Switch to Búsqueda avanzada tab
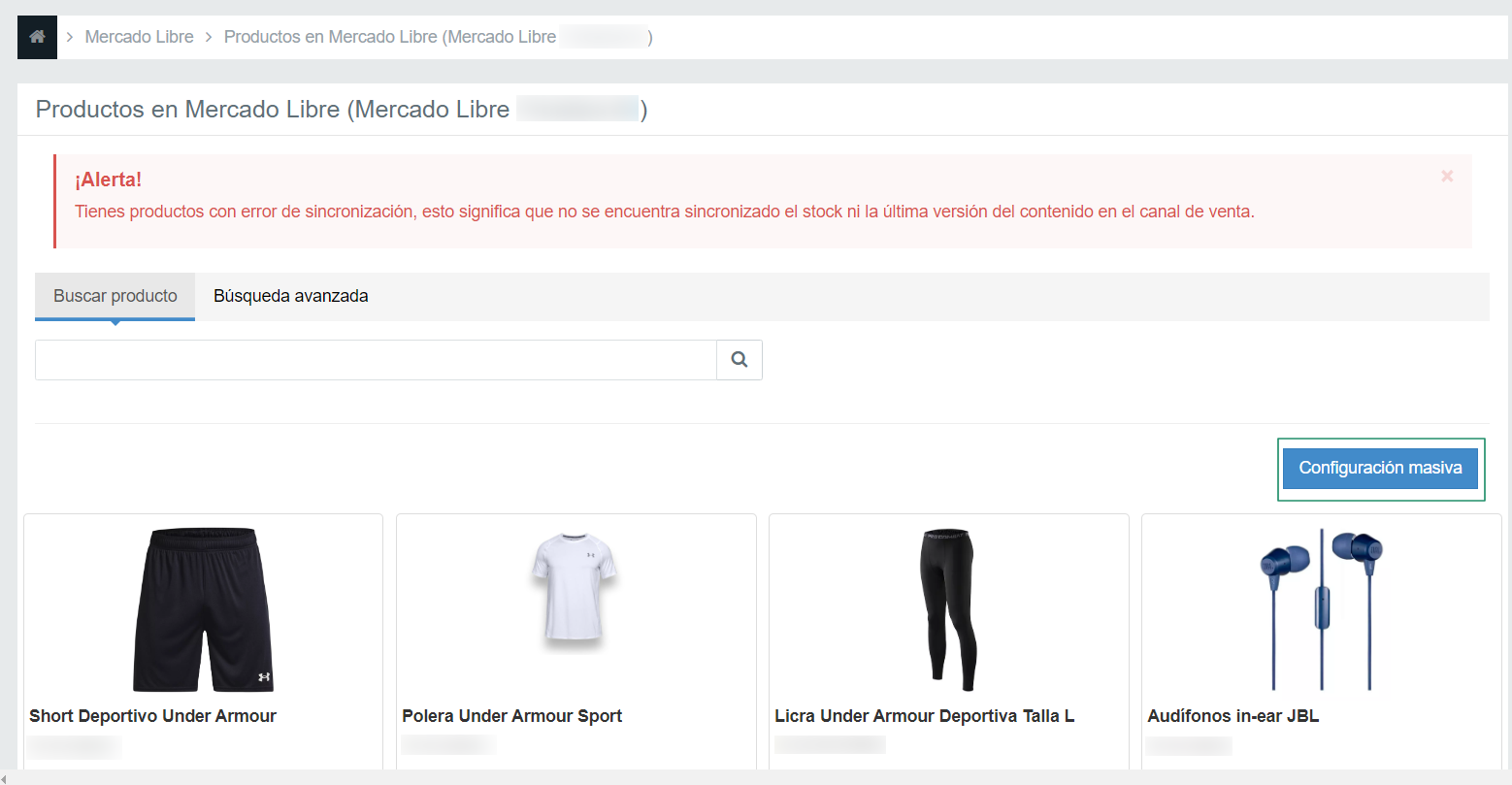 (291, 296)
